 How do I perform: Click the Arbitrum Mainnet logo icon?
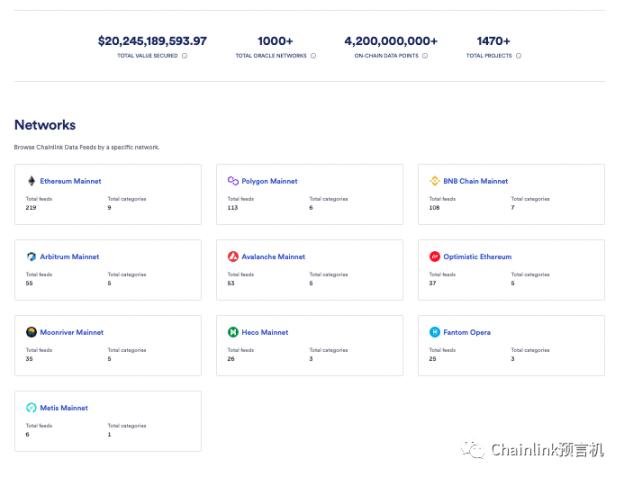coord(31,257)
